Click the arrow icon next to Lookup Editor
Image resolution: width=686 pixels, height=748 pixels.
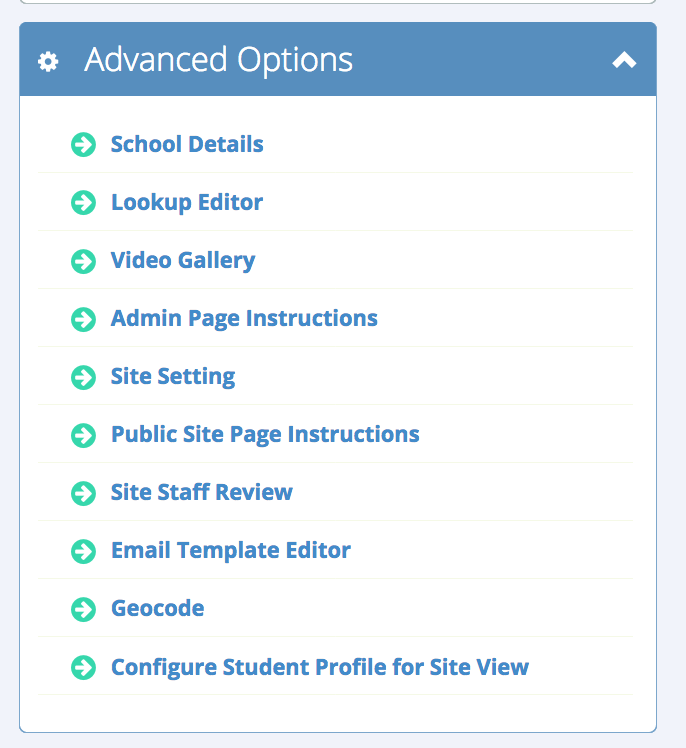pyautogui.click(x=83, y=203)
